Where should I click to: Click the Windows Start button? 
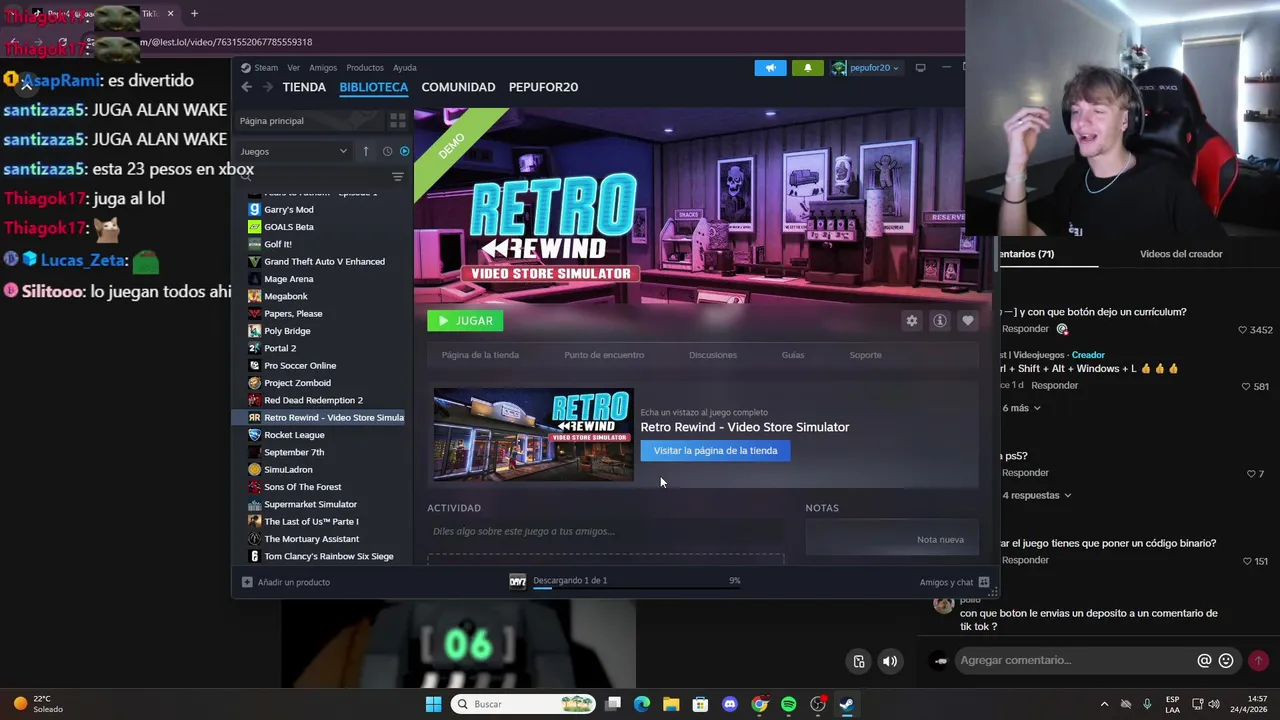pyautogui.click(x=433, y=704)
